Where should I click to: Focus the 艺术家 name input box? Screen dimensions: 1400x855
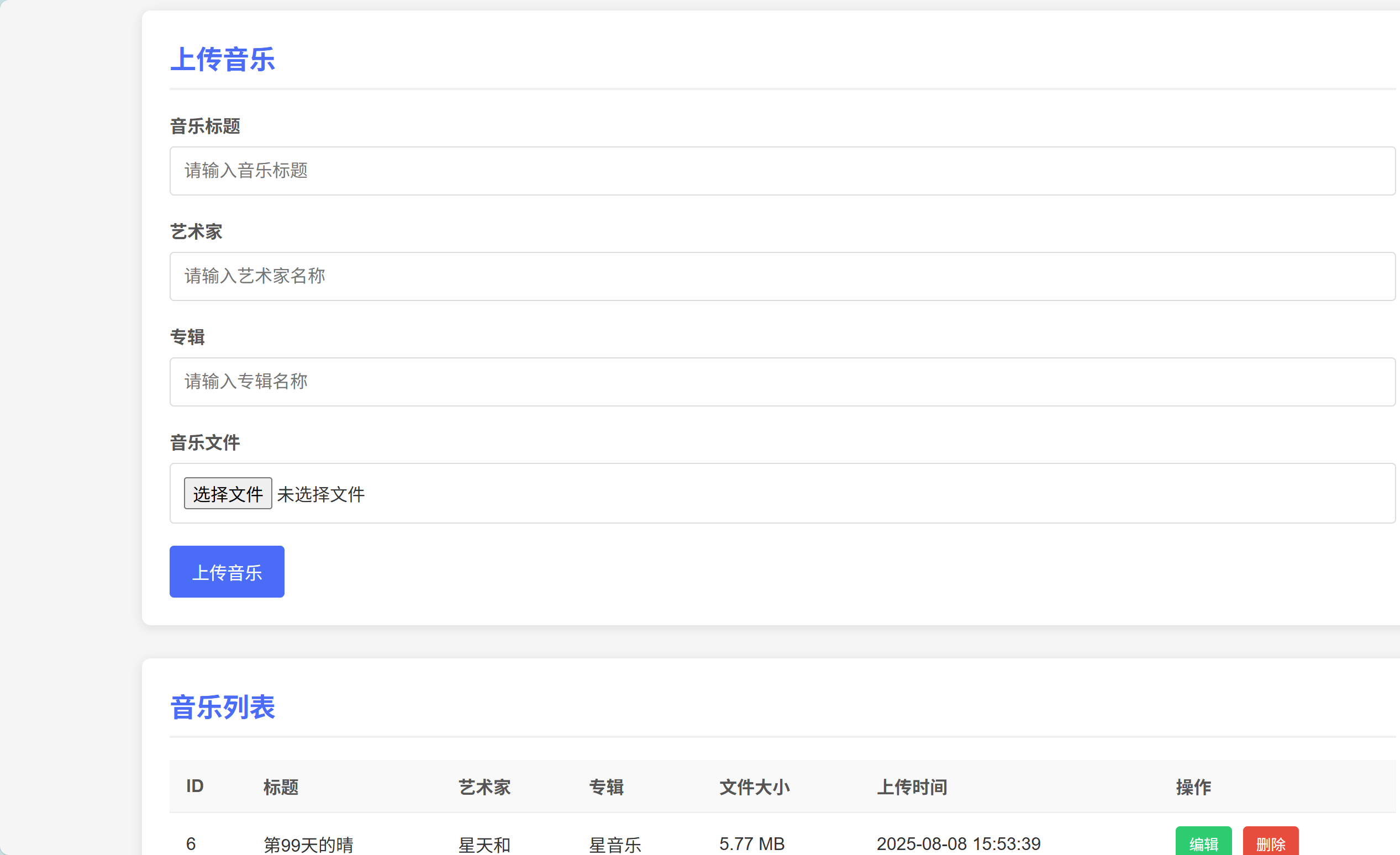coord(782,277)
